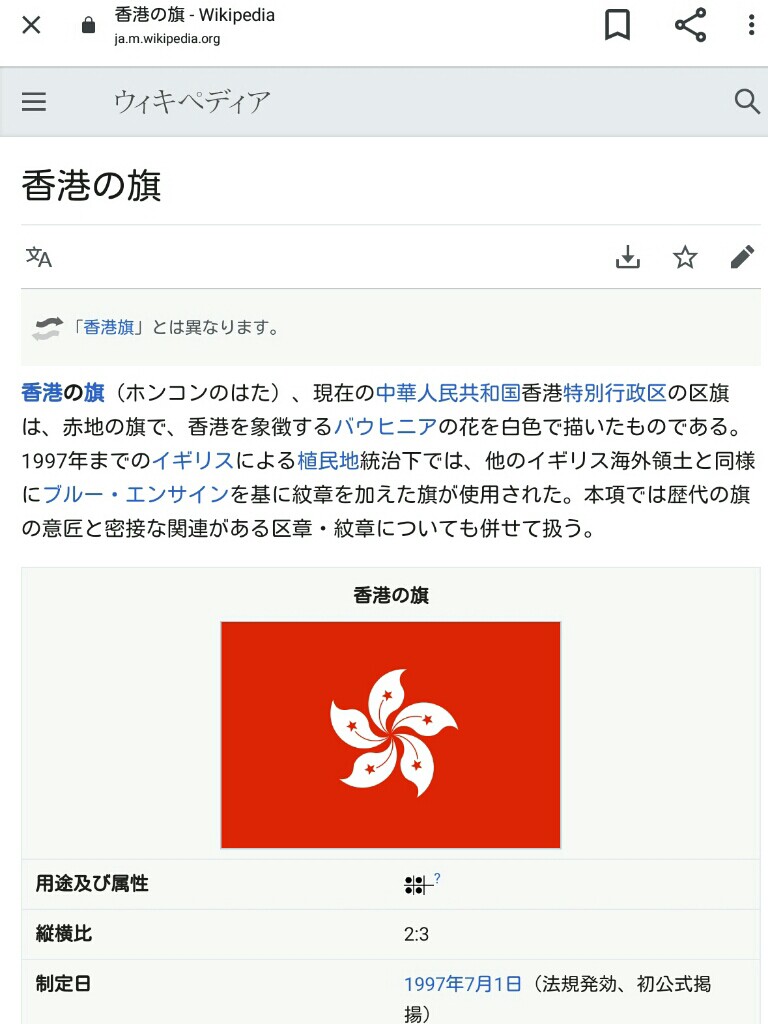This screenshot has height=1024, width=768.
Task: Click the flag usage symbol question mark
Action: (x=437, y=878)
